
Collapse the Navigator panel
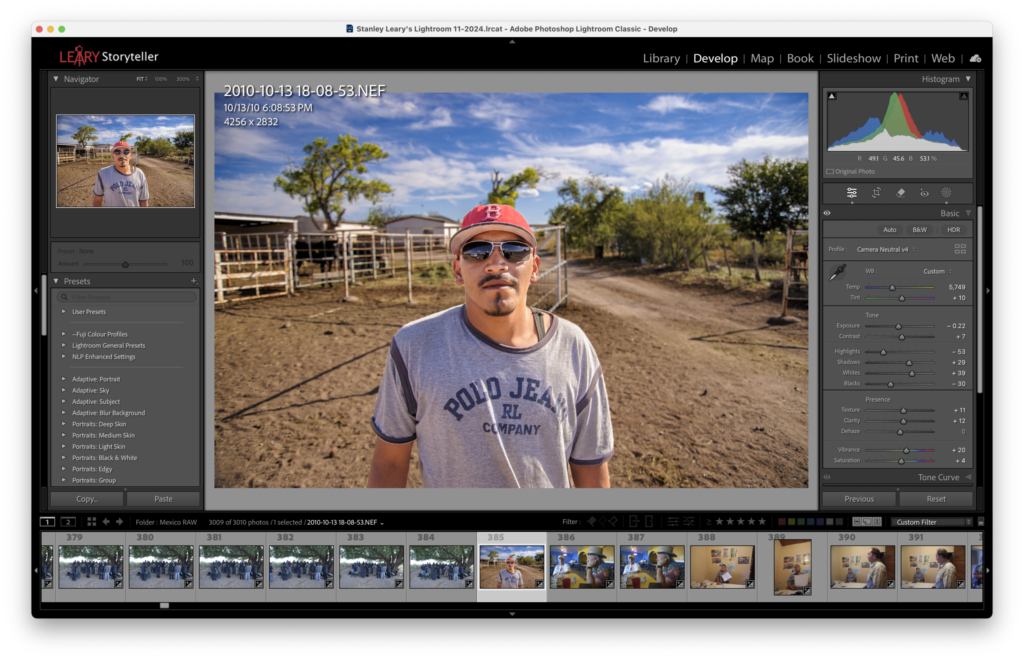click(x=56, y=79)
